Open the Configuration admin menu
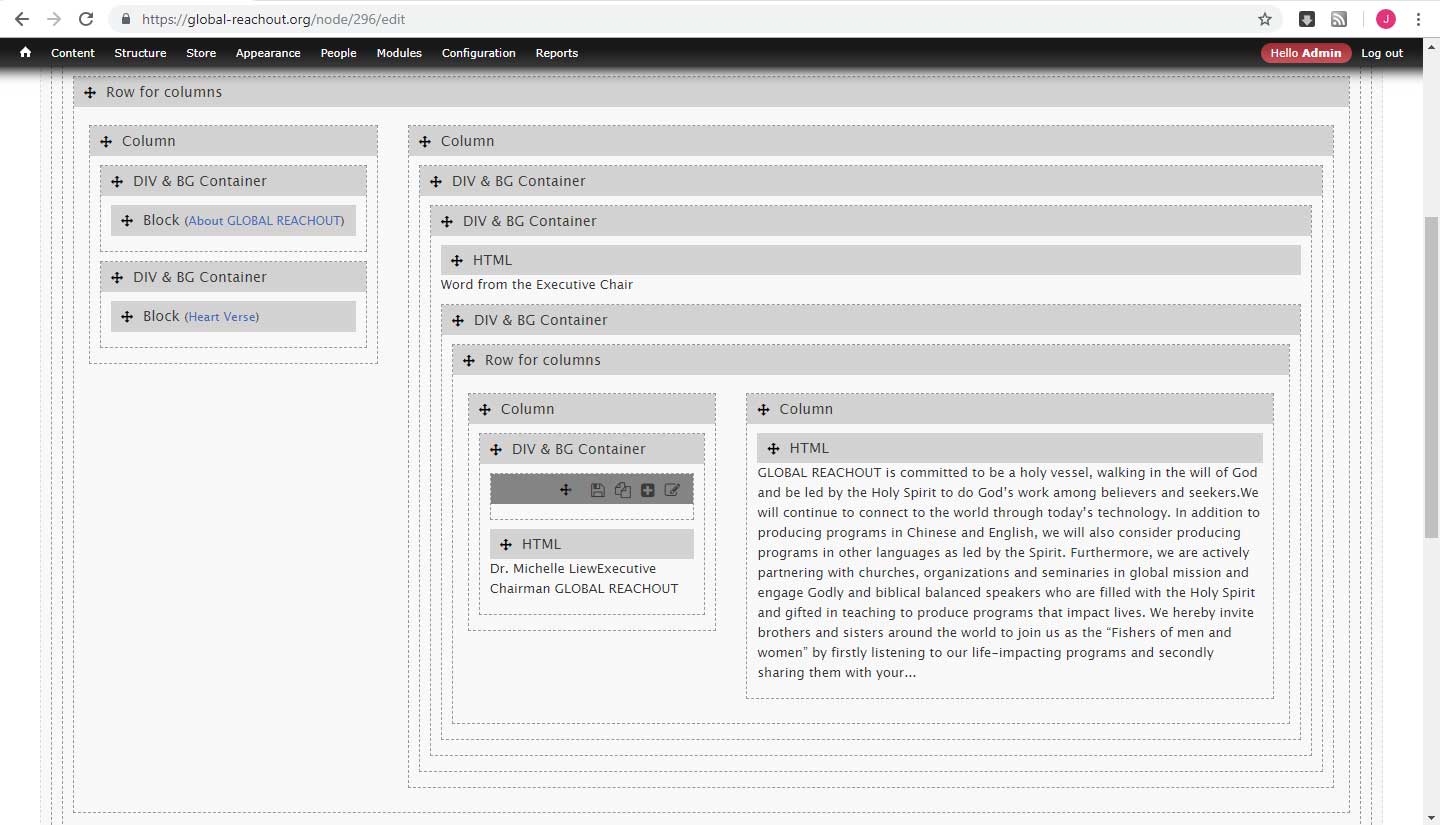Viewport: 1440px width, 825px height. point(479,53)
